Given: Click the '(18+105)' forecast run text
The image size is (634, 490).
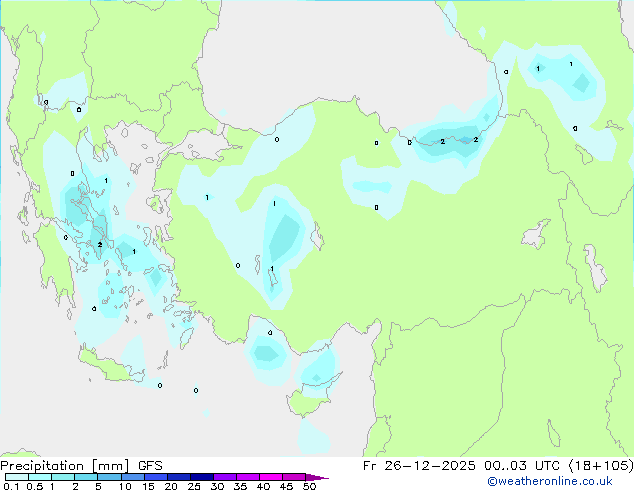Looking at the screenshot, I should (601, 466).
